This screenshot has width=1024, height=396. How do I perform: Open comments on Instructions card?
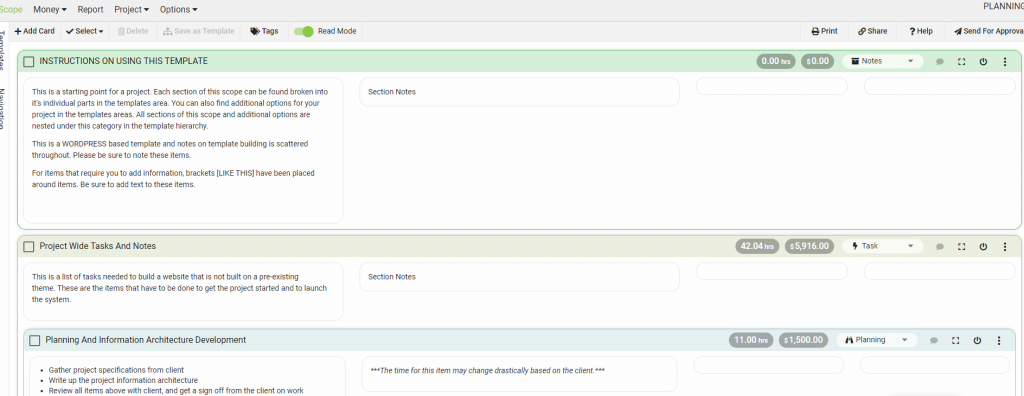tap(940, 61)
